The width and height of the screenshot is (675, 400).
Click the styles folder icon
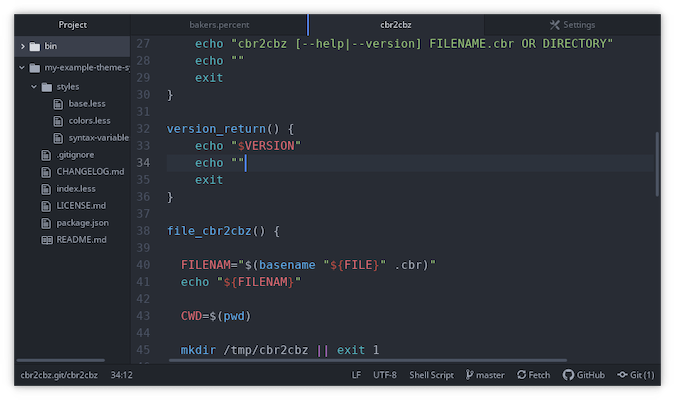tap(47, 87)
